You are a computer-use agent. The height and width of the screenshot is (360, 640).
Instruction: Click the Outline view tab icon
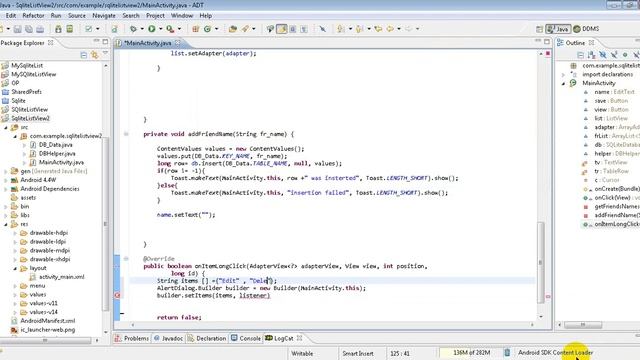[560, 43]
